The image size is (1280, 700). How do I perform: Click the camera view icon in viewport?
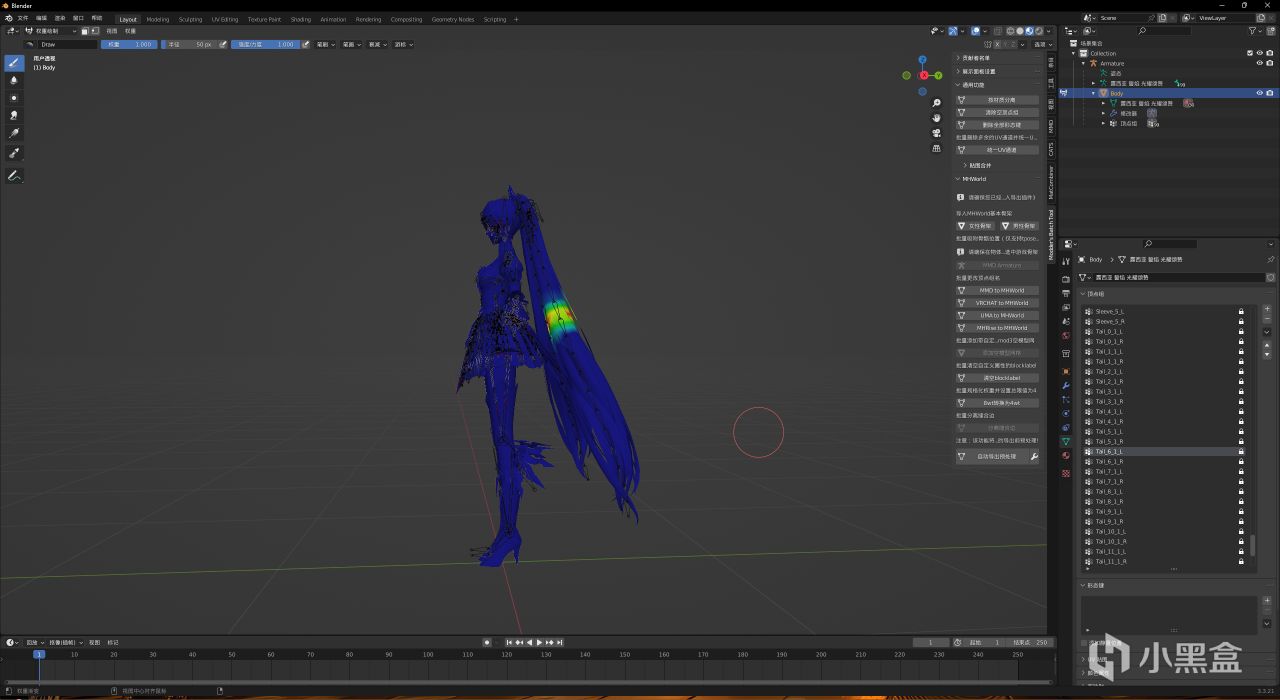pyautogui.click(x=936, y=133)
